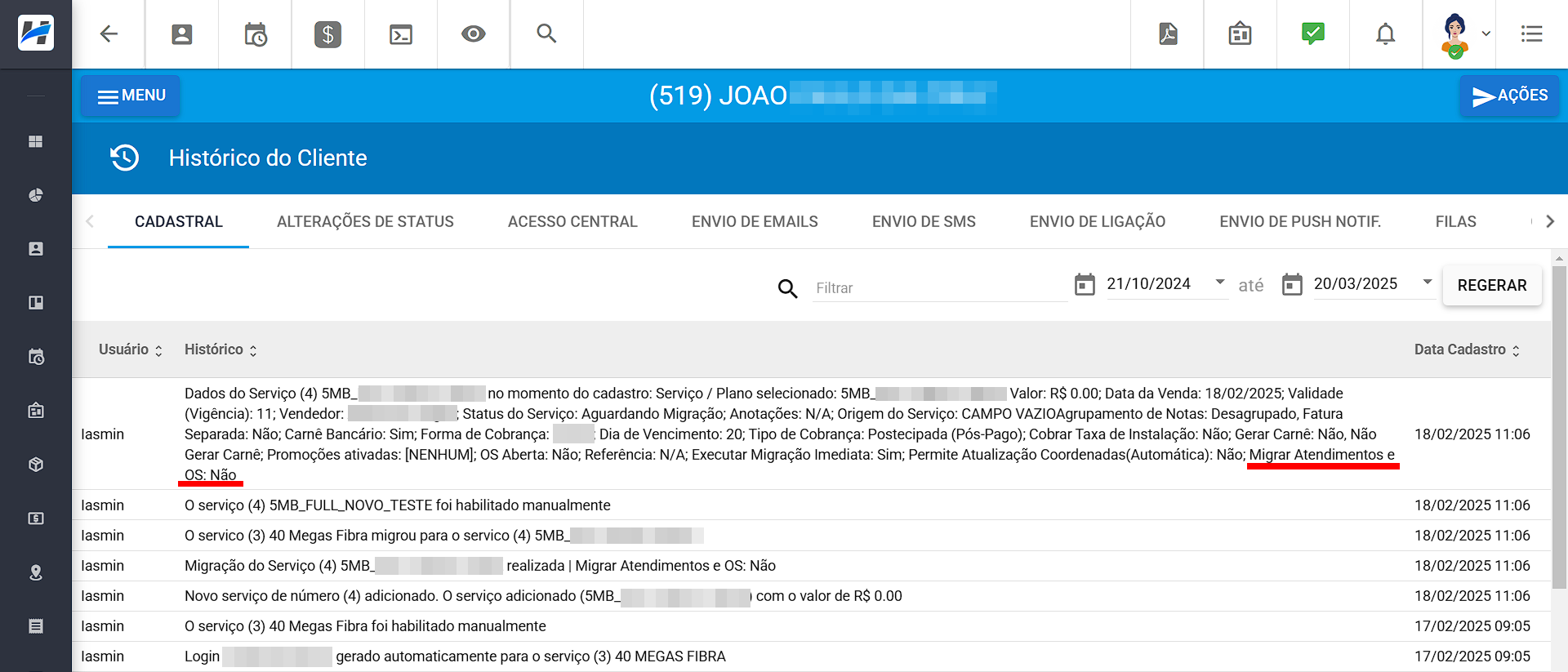Switch to FILAS tab

1455,221
